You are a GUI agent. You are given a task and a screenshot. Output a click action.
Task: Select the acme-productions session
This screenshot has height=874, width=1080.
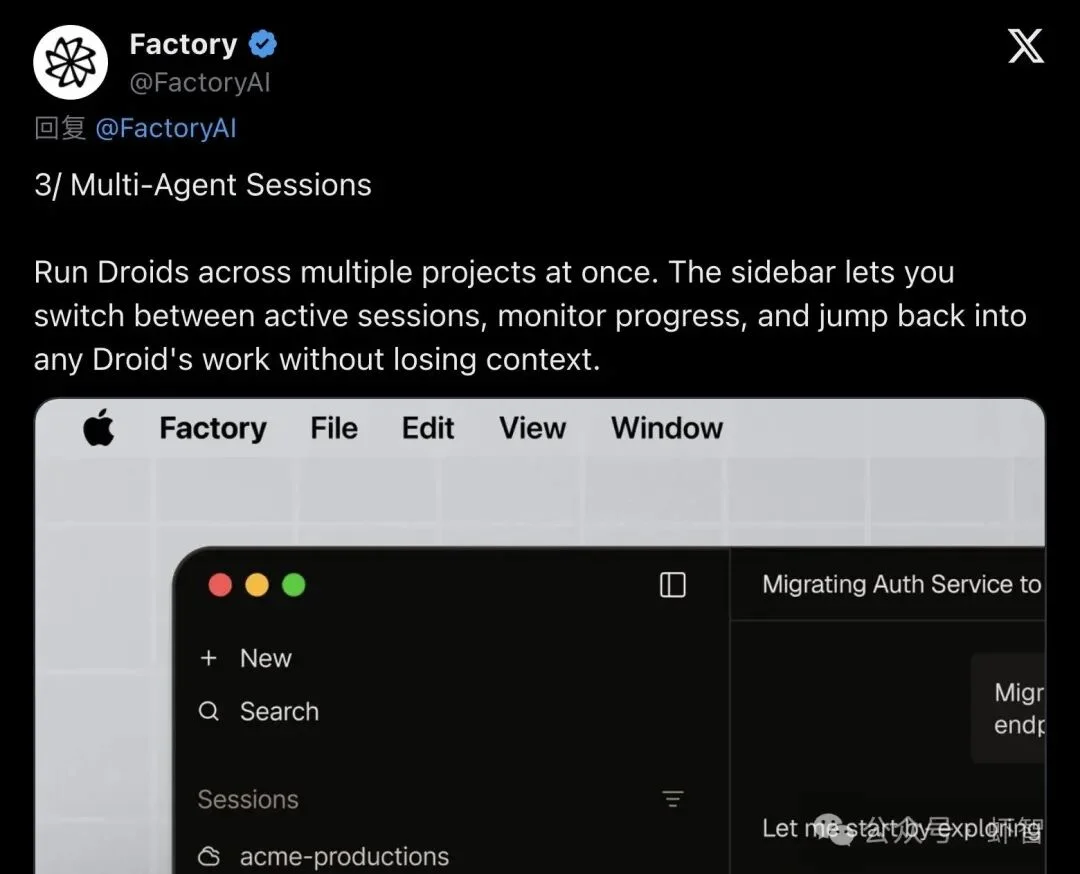tap(343, 857)
